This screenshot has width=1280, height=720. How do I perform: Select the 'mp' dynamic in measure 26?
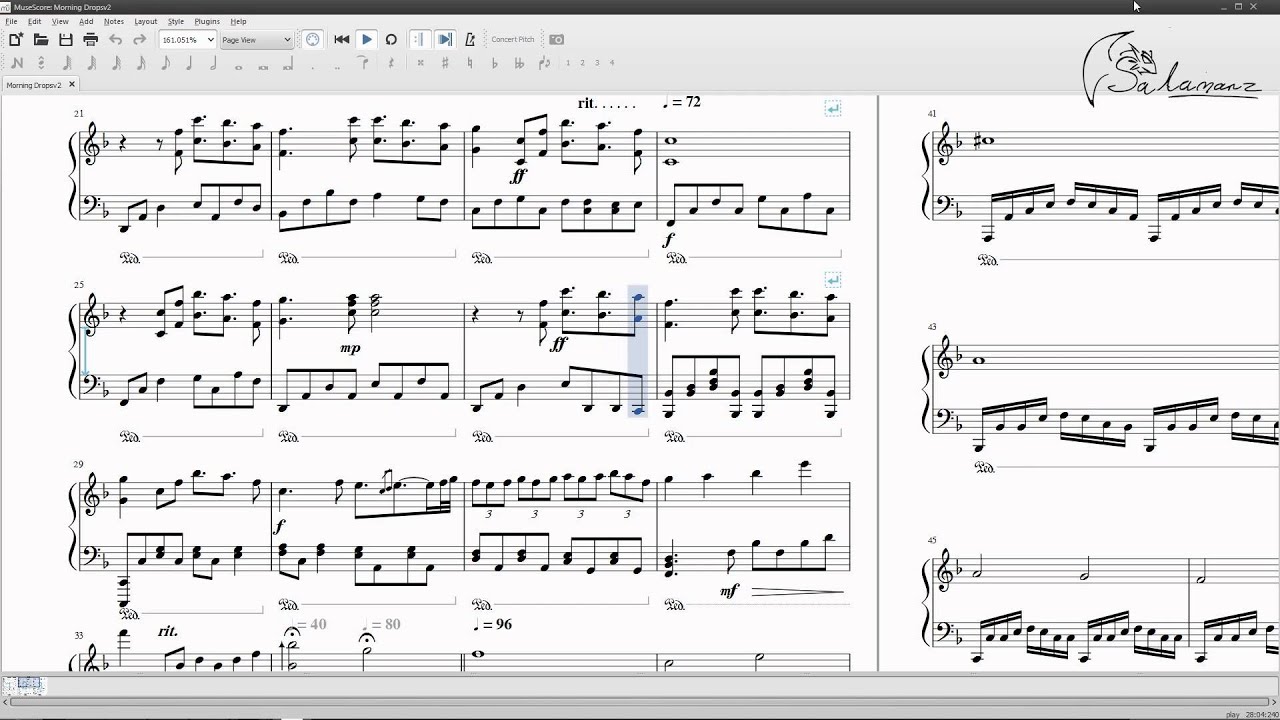350,349
